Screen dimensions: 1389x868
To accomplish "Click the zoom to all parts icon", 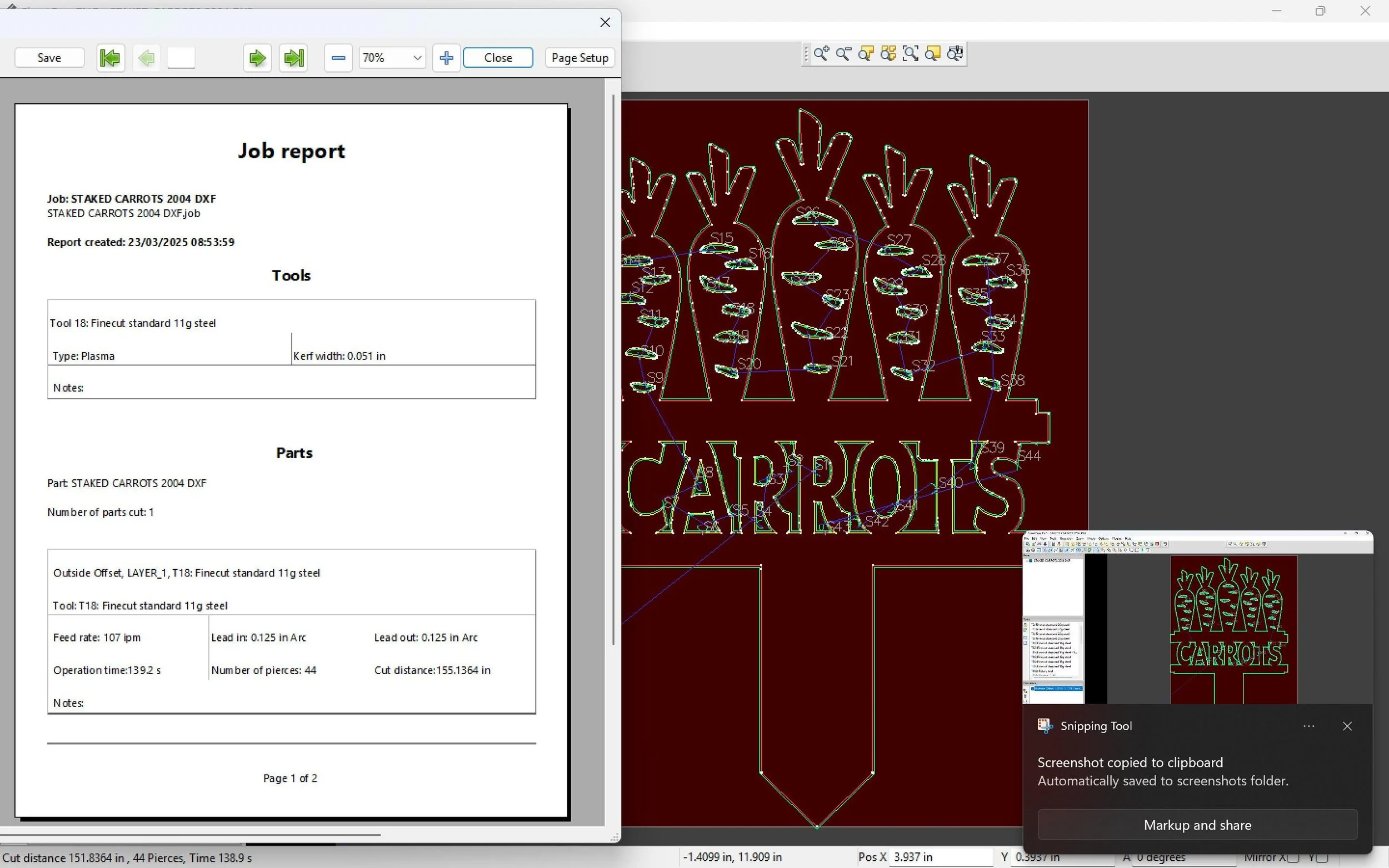I will point(888,54).
